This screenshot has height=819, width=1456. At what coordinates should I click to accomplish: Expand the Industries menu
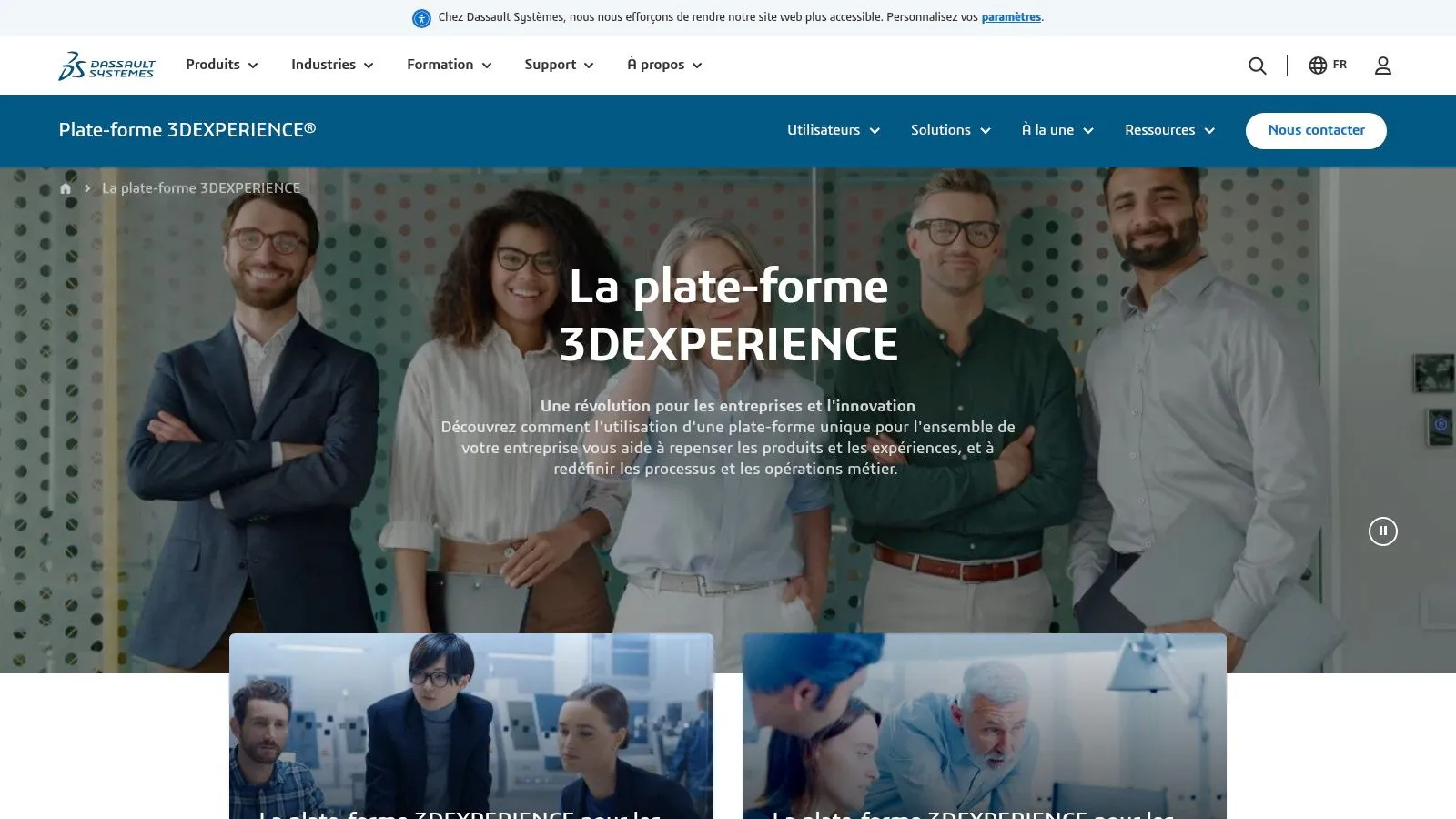[332, 65]
